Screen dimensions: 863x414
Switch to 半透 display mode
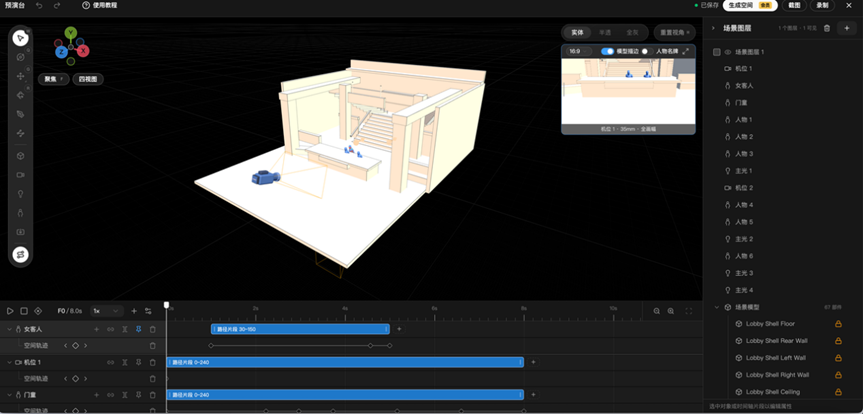[x=605, y=32]
